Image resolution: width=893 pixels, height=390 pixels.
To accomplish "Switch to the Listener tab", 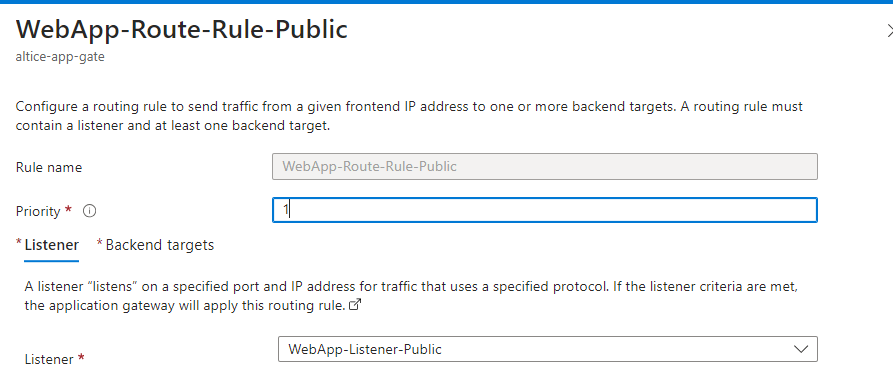I will pos(51,245).
